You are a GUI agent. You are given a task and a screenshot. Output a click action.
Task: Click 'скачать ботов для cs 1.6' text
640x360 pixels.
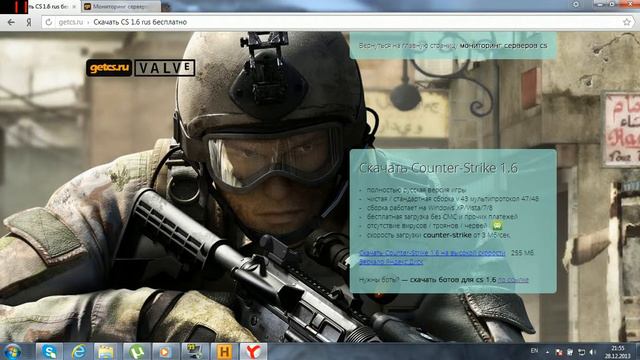[x=453, y=280]
